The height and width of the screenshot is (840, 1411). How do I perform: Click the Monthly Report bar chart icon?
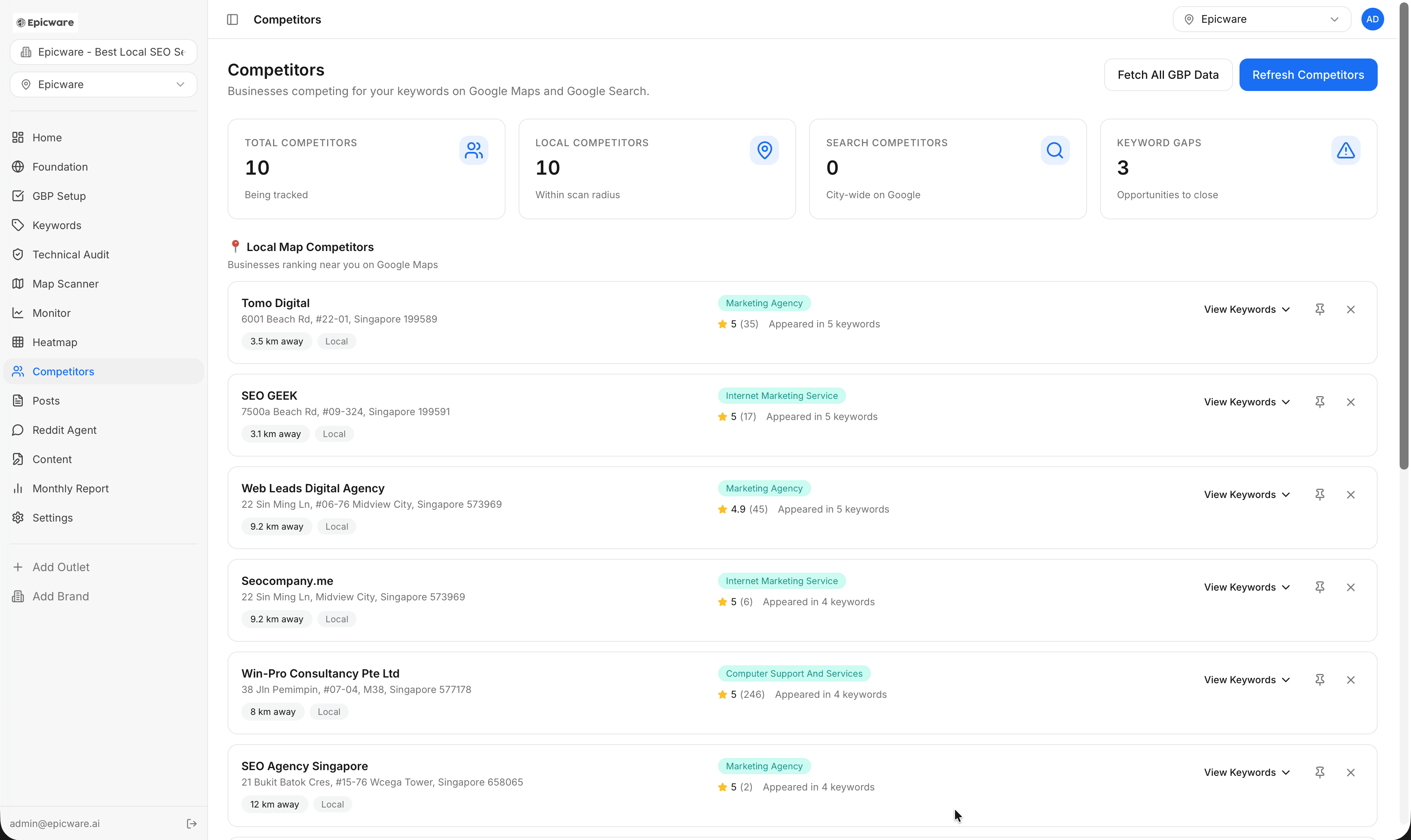[x=18, y=489]
